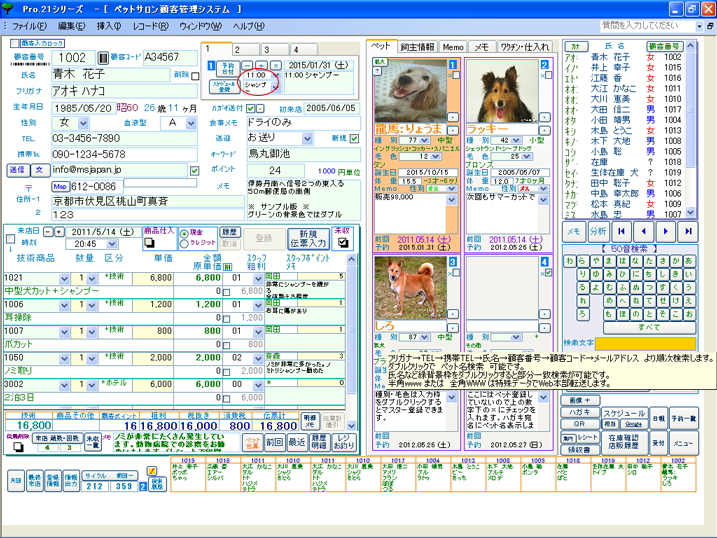
Task: Click the 履歴 history button
Action: click(x=230, y=232)
